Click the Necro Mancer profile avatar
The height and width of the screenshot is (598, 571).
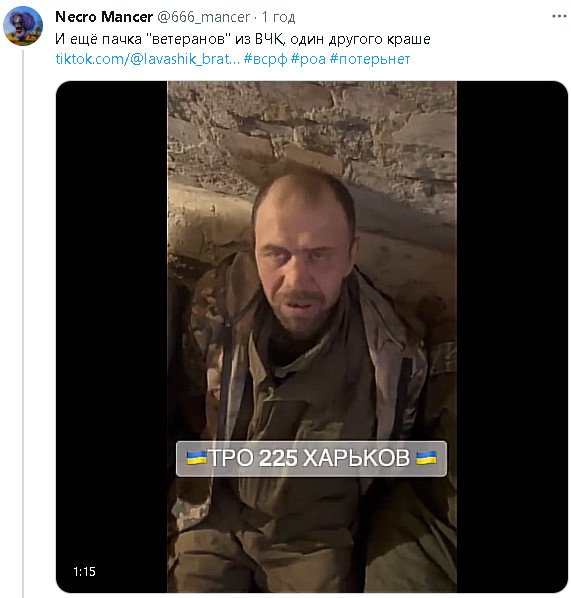click(23, 26)
